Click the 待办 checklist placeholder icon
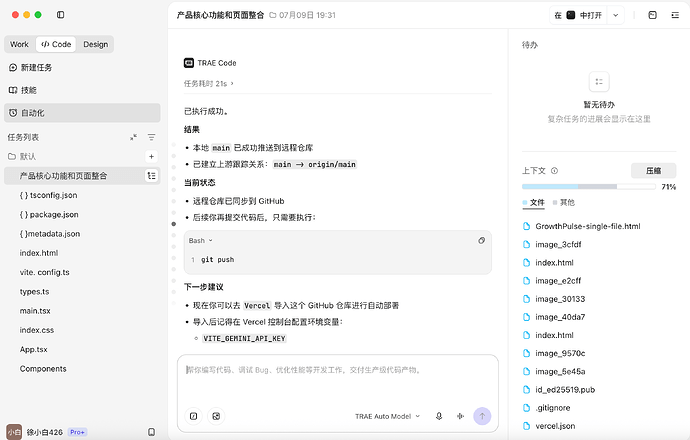Screen dimensions: 690x440 coord(599,82)
